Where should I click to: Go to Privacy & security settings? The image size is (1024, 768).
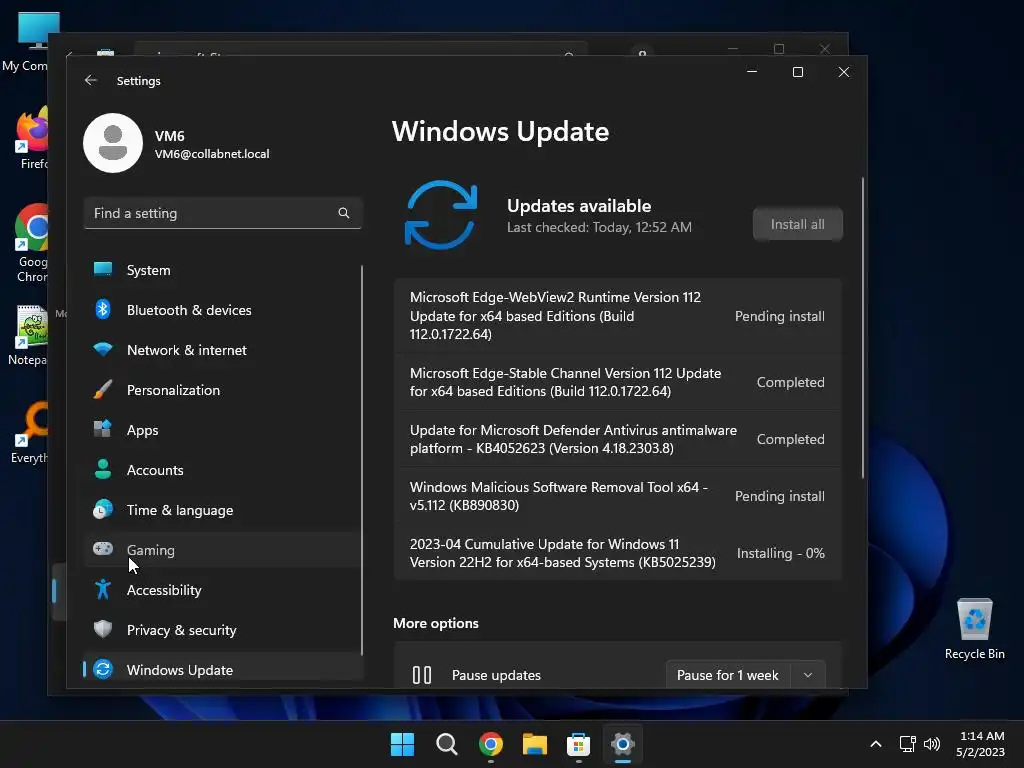[x=222, y=630]
